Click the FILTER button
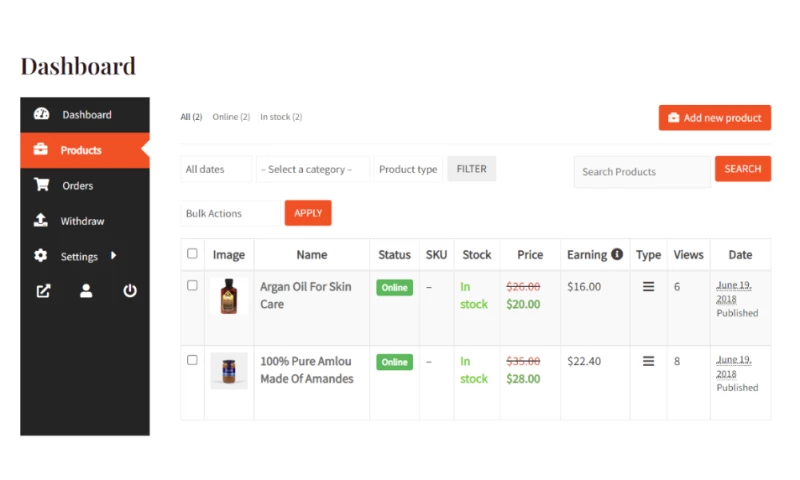This screenshot has width=800, height=480. coord(471,169)
